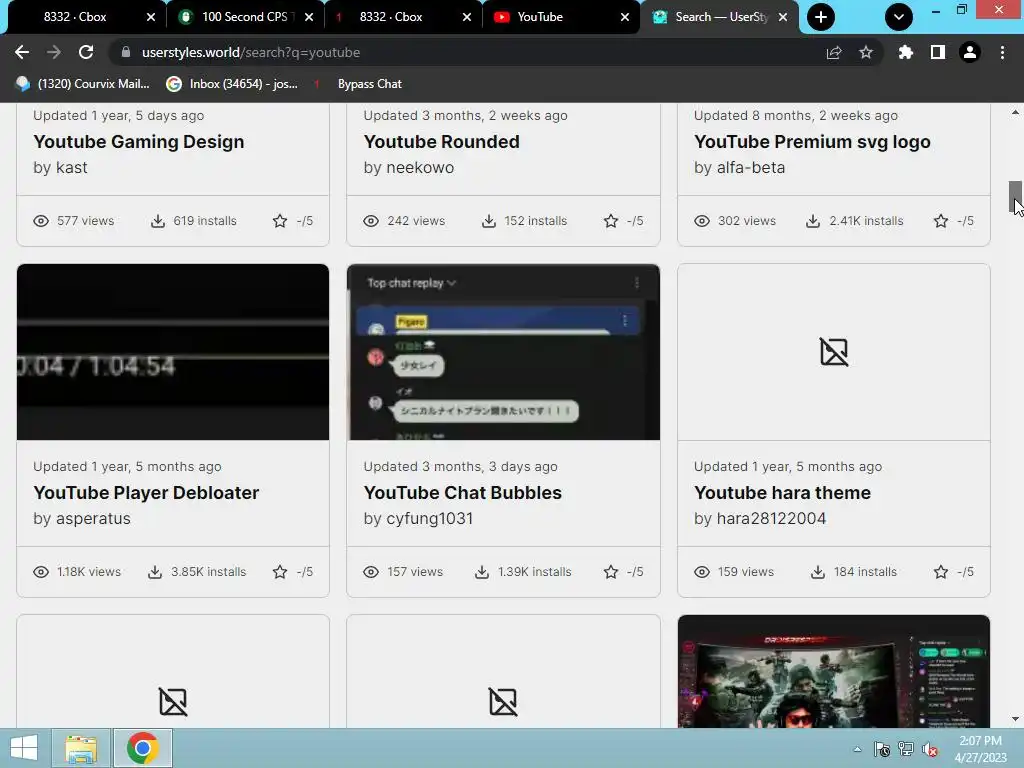Open the Youtube Rounded style
Screen dimensions: 1024x768
click(441, 142)
